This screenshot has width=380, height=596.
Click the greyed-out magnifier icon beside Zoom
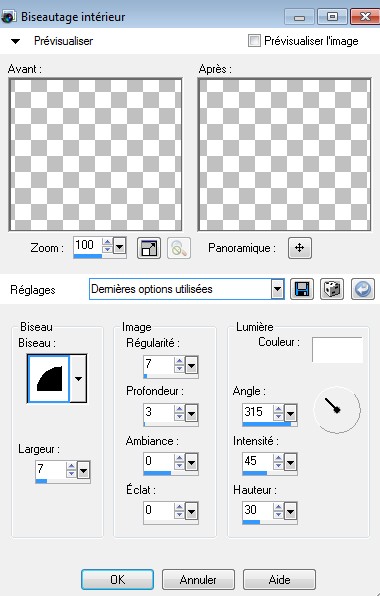tap(179, 248)
